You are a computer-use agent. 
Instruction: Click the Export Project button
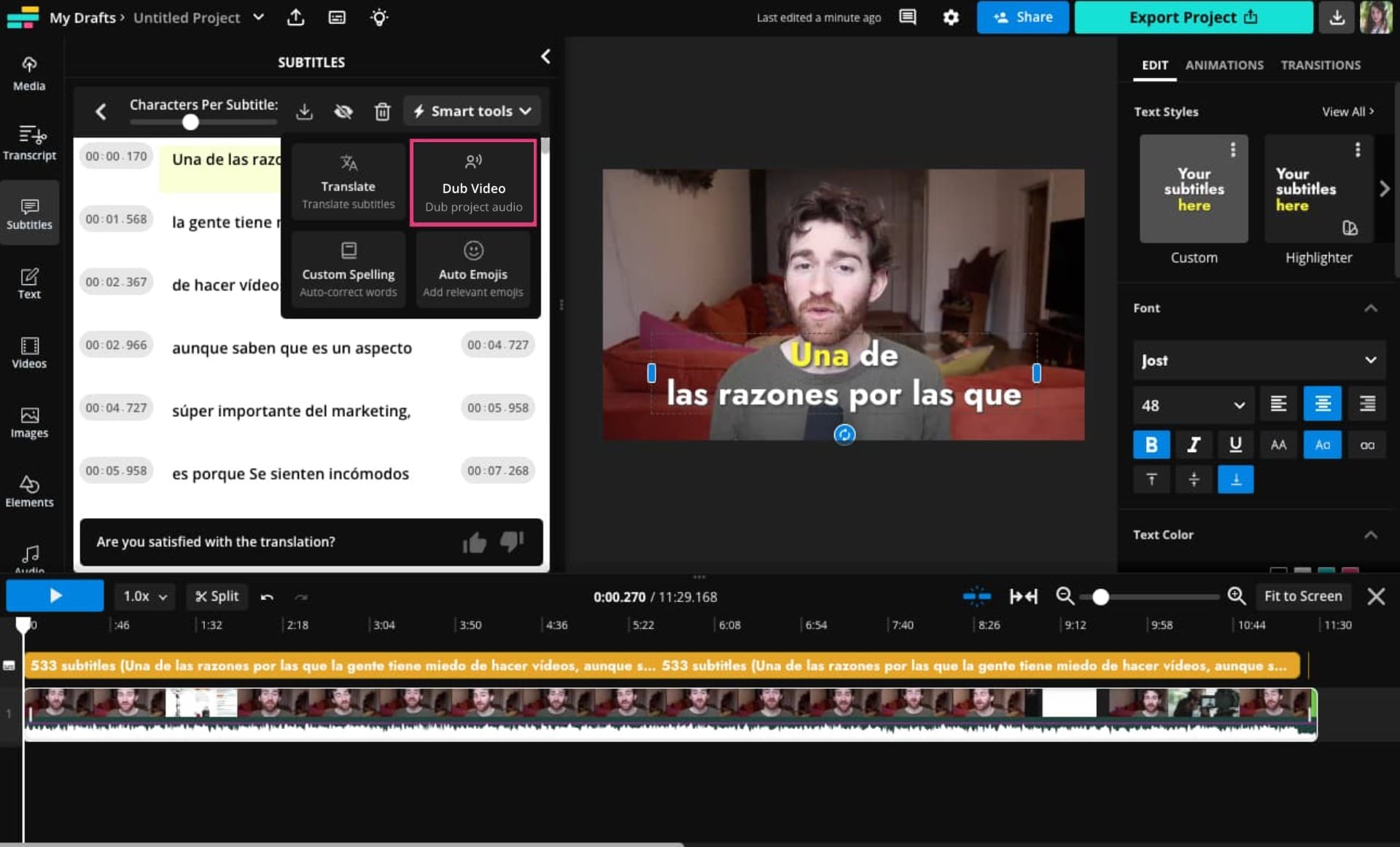point(1193,17)
